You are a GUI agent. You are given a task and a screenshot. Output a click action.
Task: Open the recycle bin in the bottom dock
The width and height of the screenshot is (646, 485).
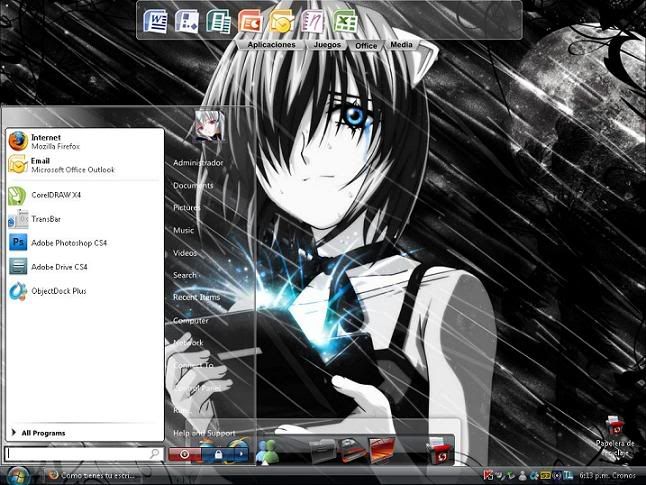439,450
